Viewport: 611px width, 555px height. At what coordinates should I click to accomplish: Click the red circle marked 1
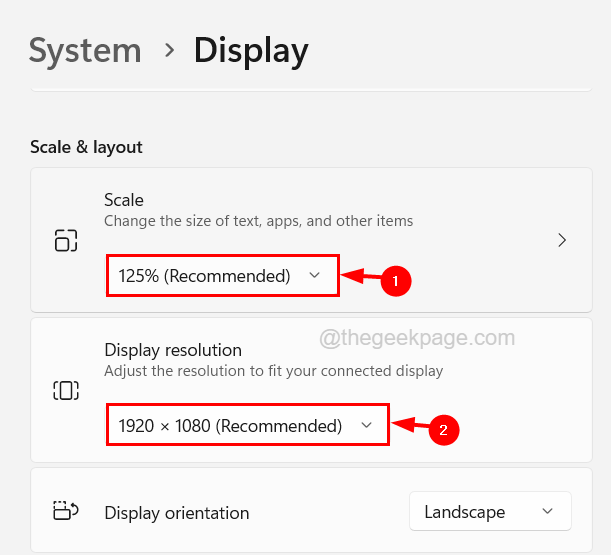tap(396, 282)
